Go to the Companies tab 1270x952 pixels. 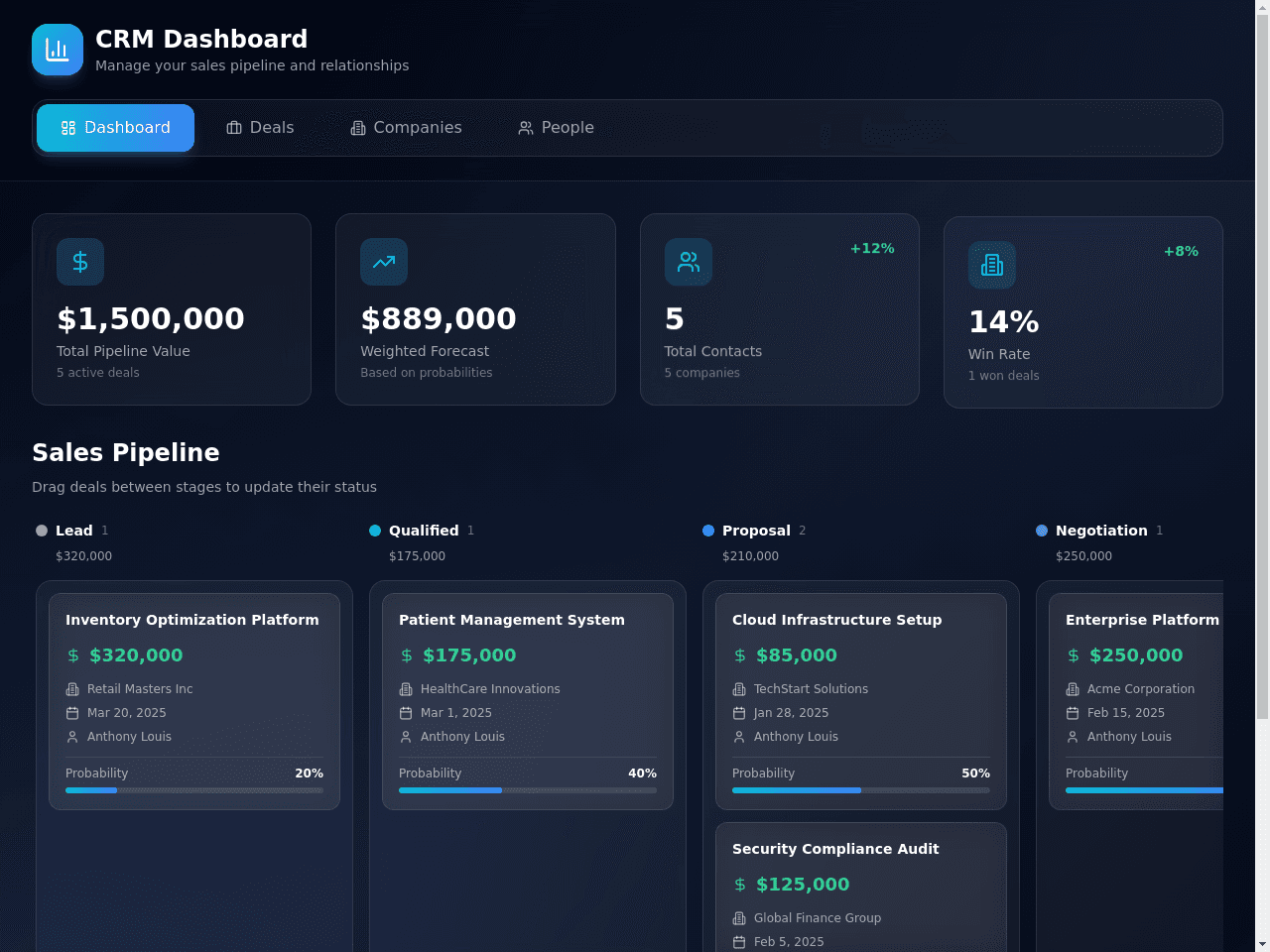pyautogui.click(x=406, y=128)
